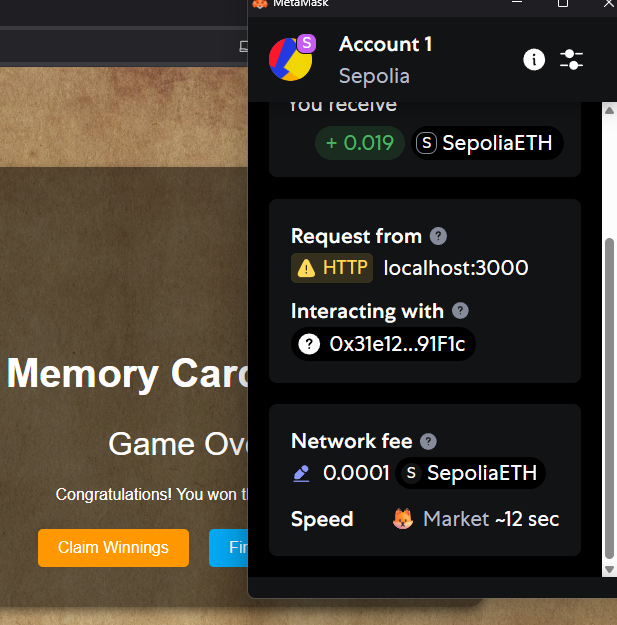The width and height of the screenshot is (617, 625).
Task: Click the Memory Card heading in game page
Action: click(127, 373)
